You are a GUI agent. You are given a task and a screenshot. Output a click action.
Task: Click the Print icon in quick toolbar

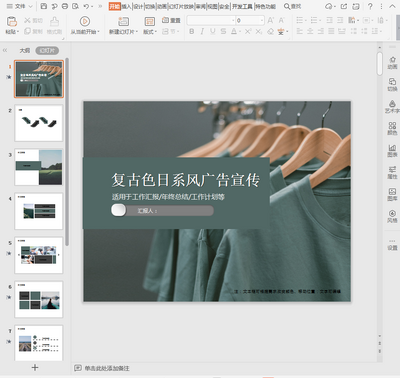[65, 6]
